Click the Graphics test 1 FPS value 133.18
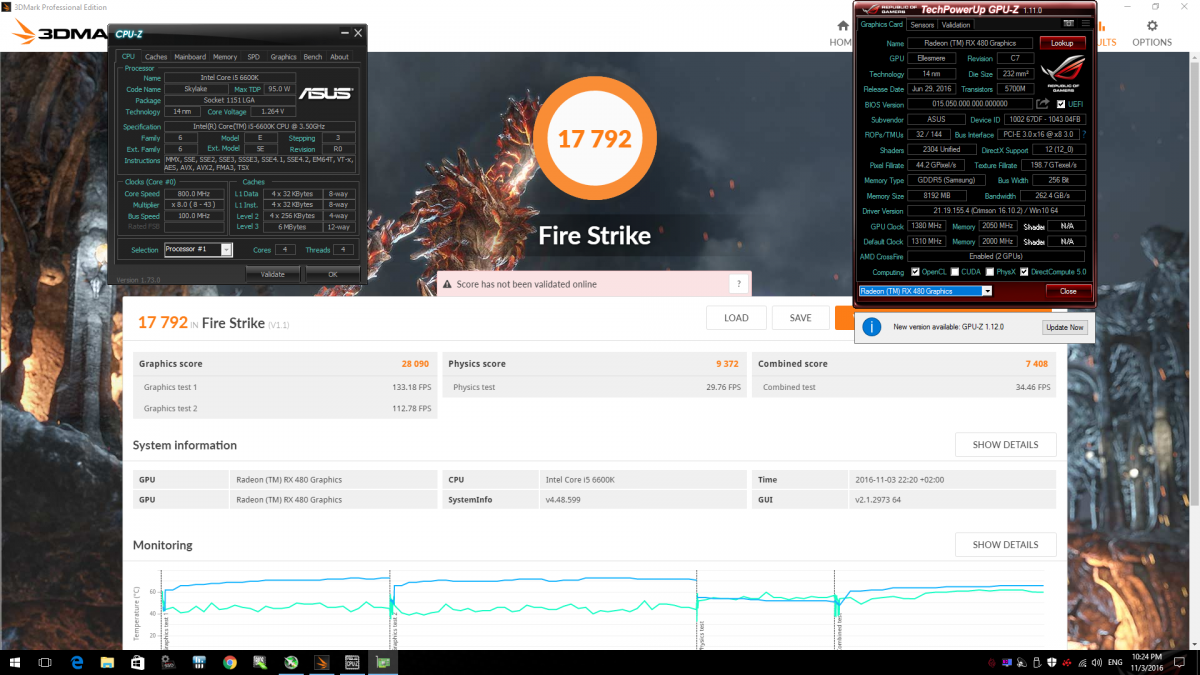 (411, 387)
